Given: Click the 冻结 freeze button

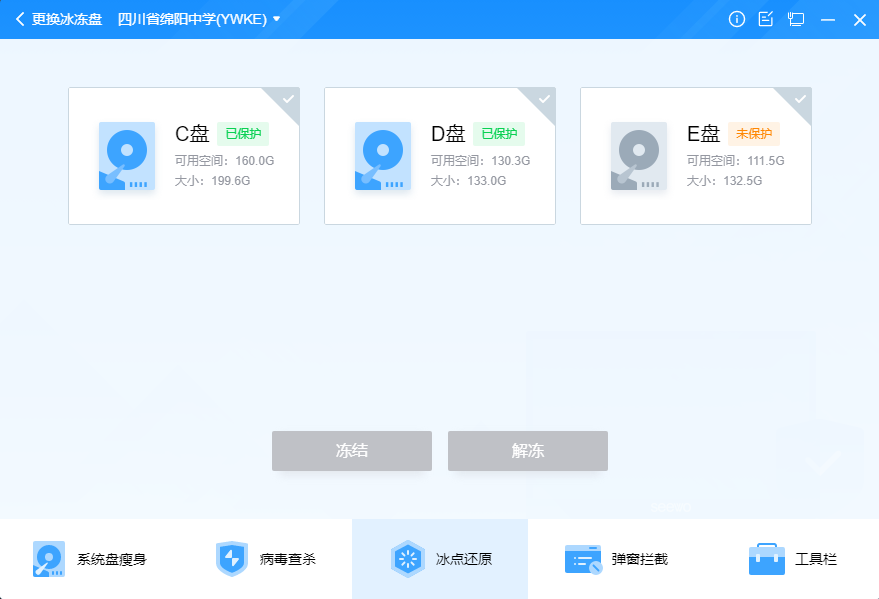Looking at the screenshot, I should [x=351, y=451].
